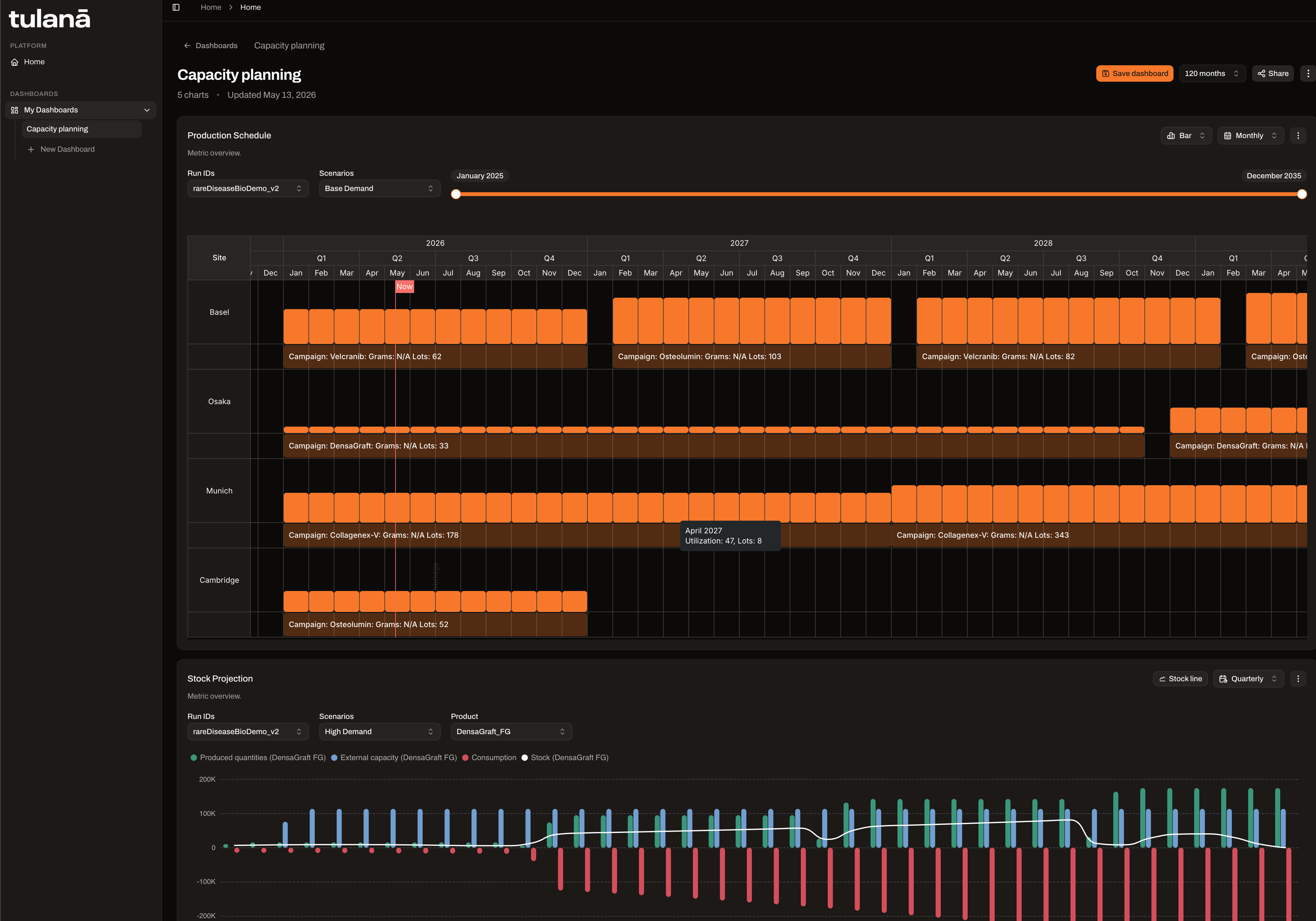Select Capacity planning in sidebar
The image size is (1316, 921).
[x=81, y=129]
